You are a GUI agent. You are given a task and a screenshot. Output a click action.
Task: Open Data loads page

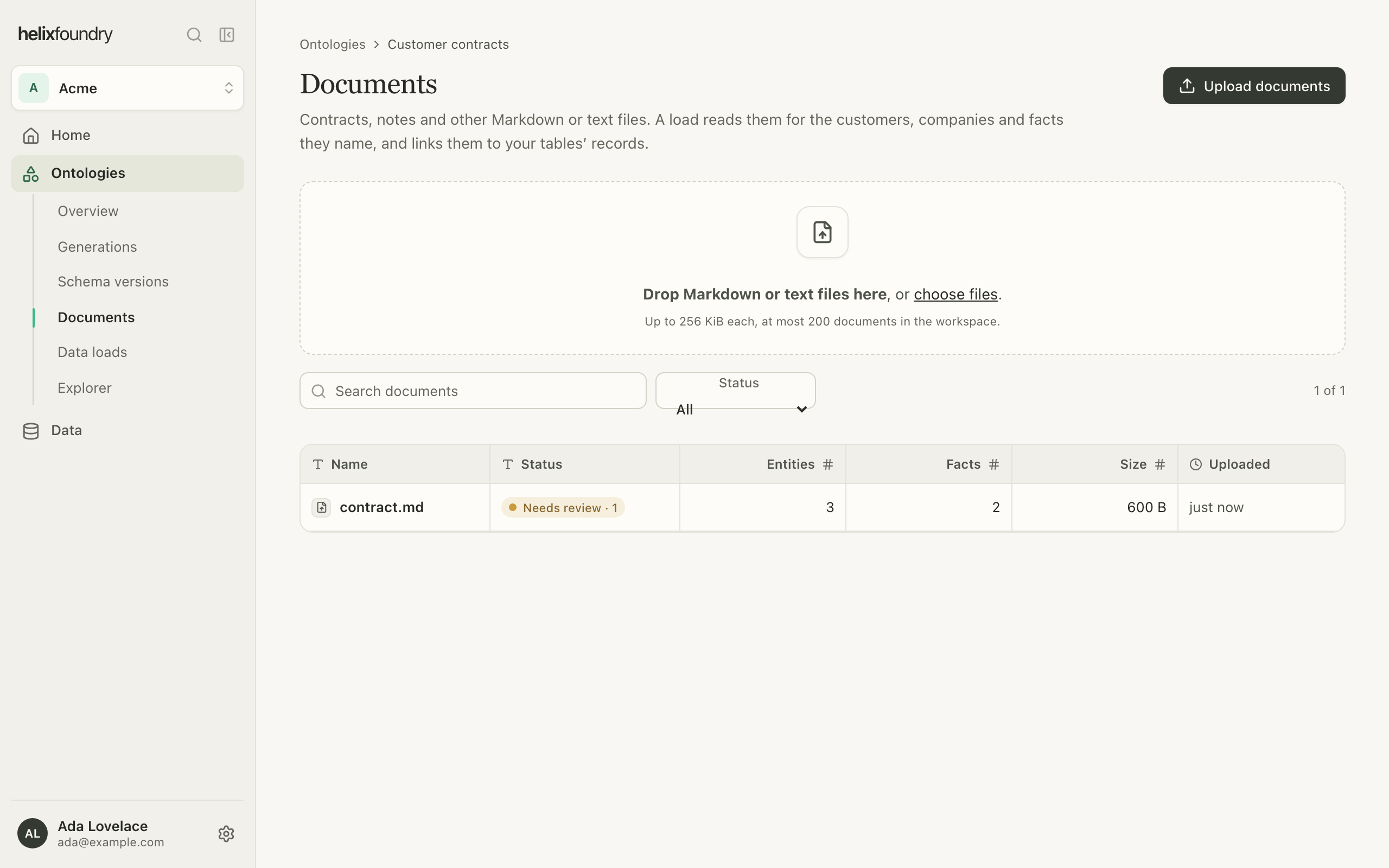coord(92,353)
